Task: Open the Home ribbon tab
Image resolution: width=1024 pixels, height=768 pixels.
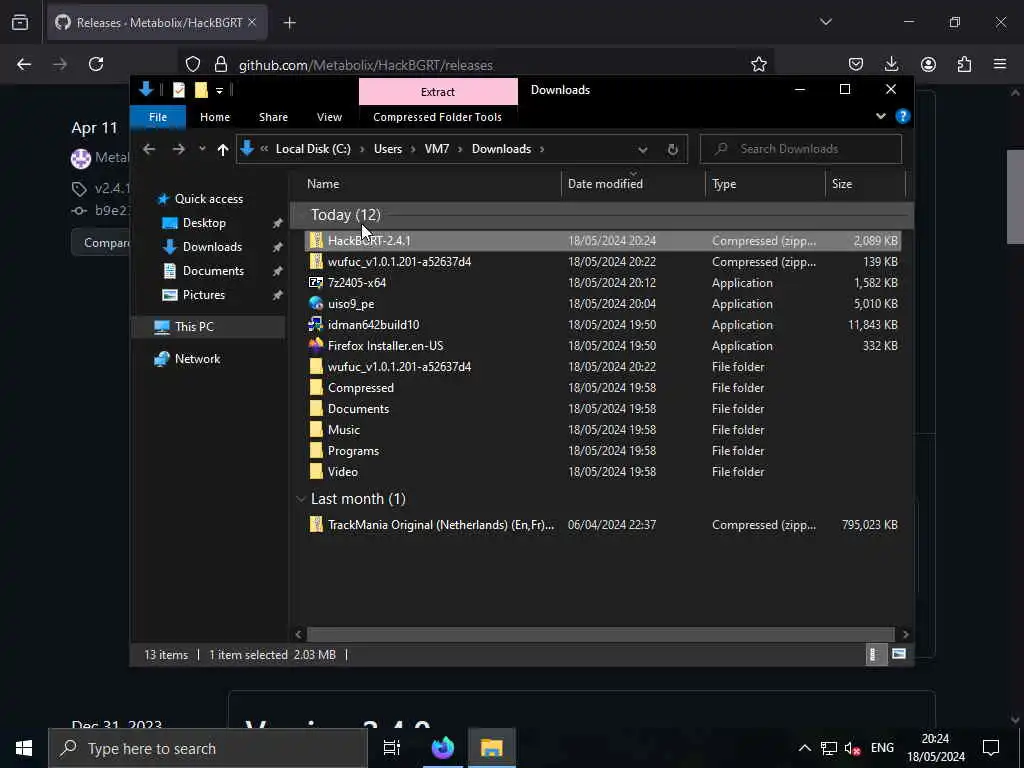Action: point(215,117)
